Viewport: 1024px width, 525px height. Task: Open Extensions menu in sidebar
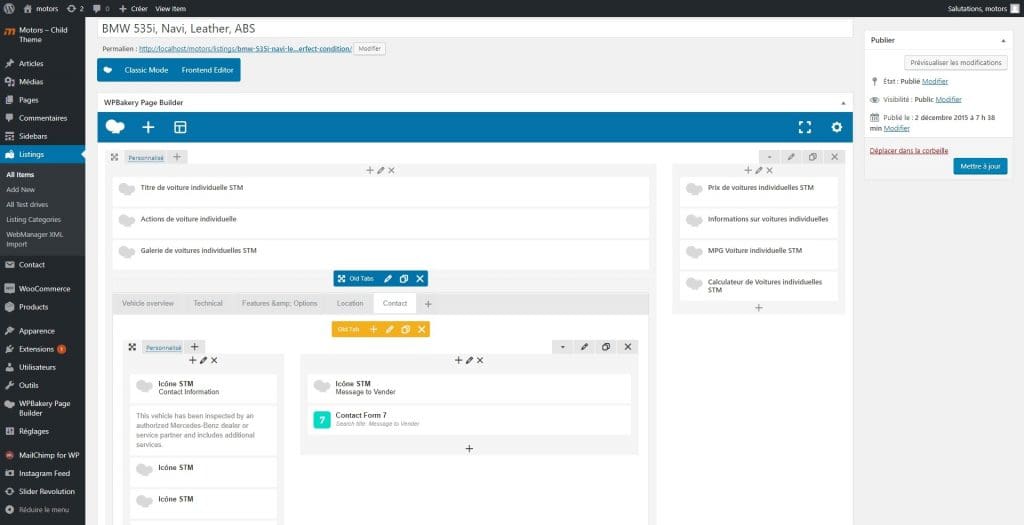click(x=42, y=349)
